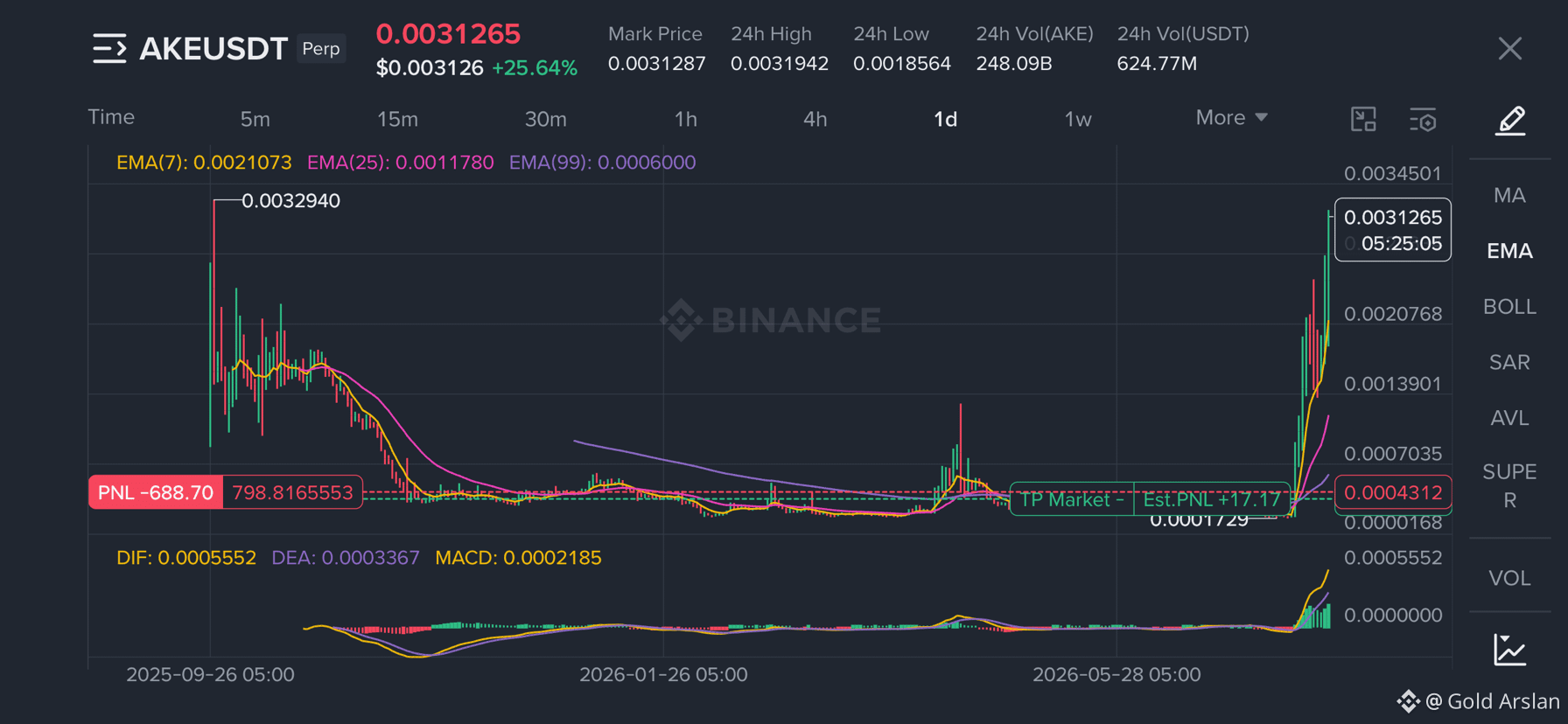Toggle the SUPER indicator

1510,486
